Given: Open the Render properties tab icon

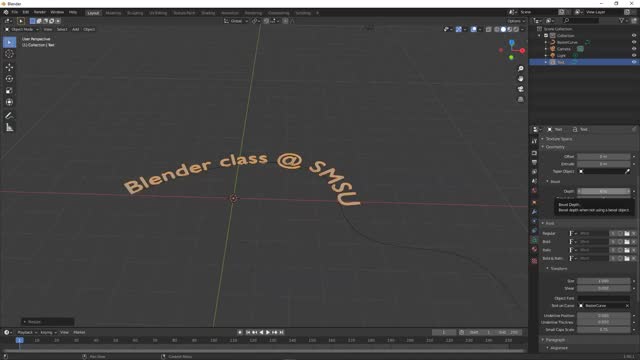Looking at the screenshot, I should point(534,153).
